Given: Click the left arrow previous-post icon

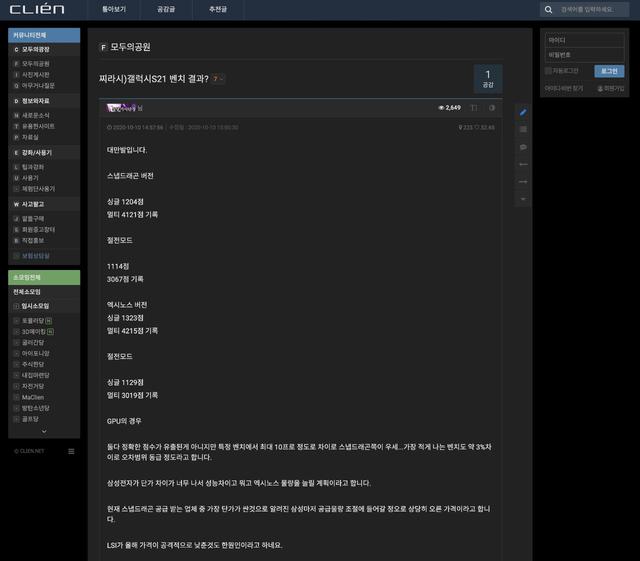Looking at the screenshot, I should [523, 165].
